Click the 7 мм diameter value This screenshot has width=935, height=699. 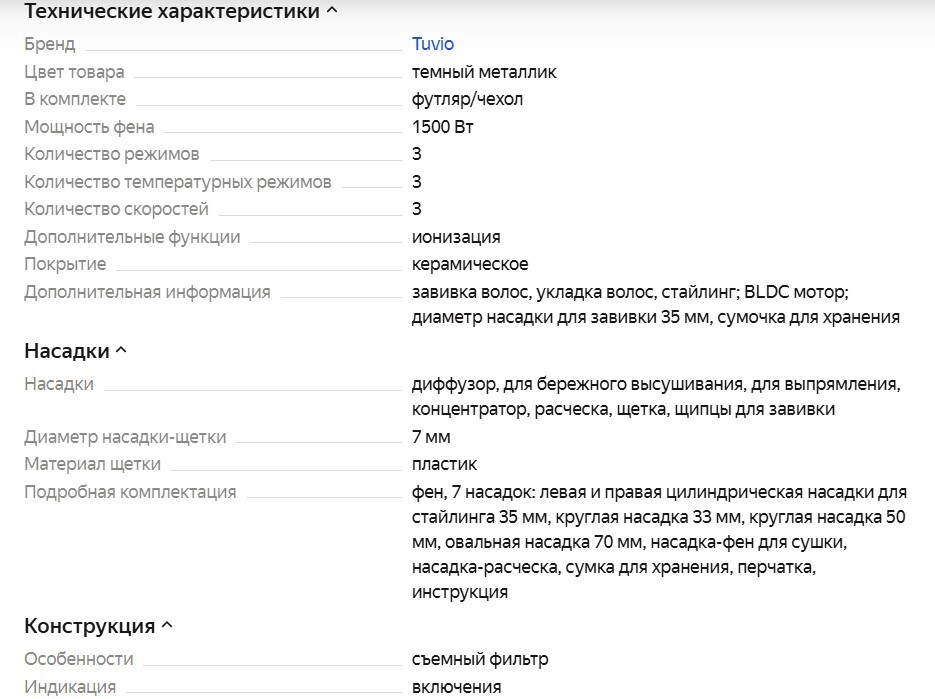click(431, 437)
